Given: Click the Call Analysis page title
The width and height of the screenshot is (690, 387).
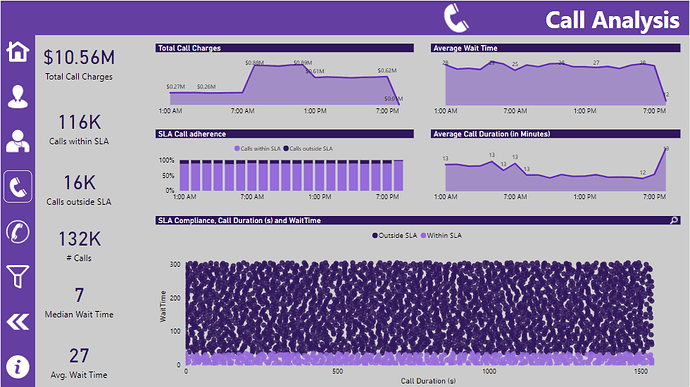Looking at the screenshot, I should [612, 20].
